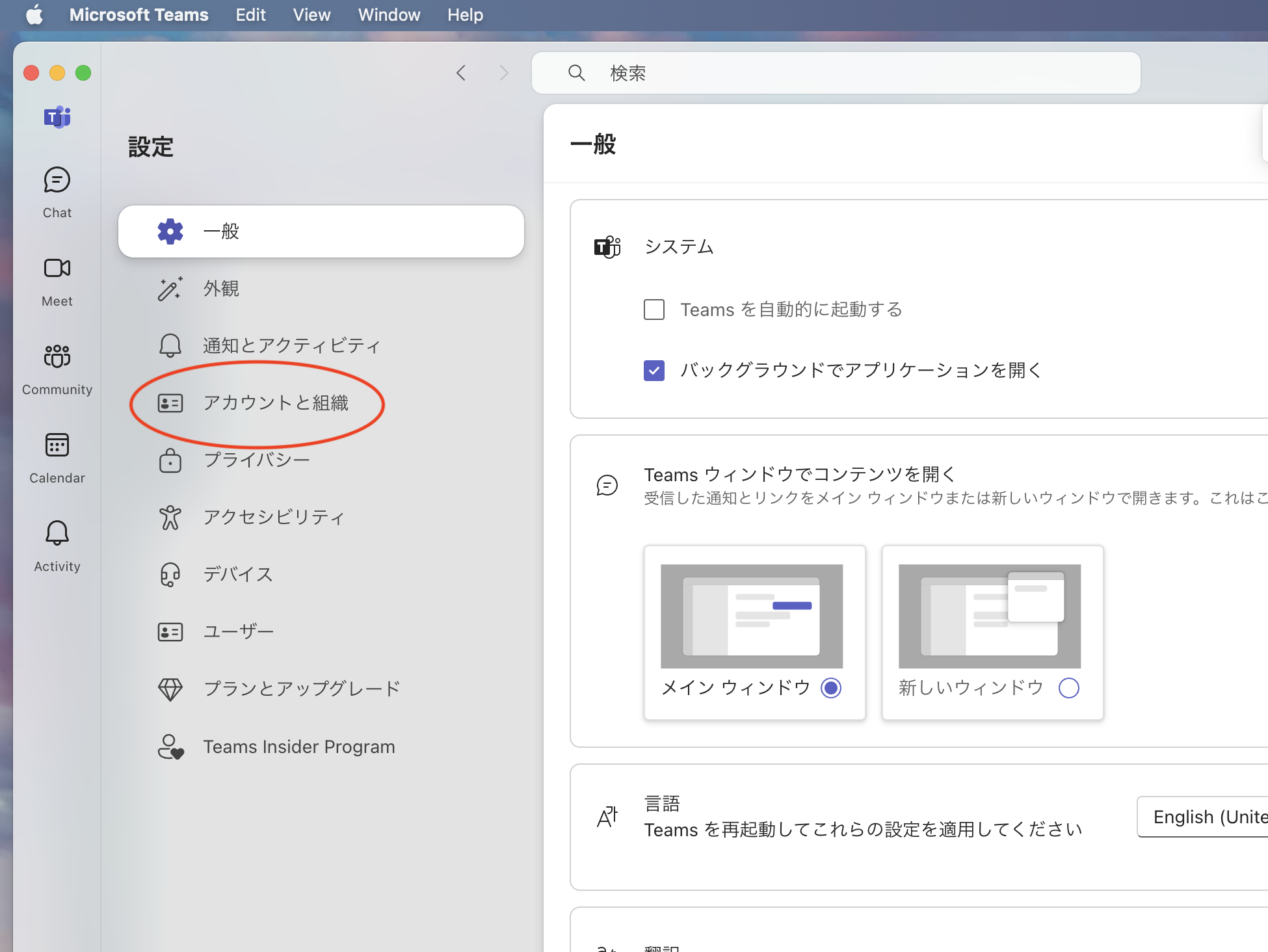The height and width of the screenshot is (952, 1268).
Task: Open 通知とアクティビティ settings
Action: pos(321,345)
